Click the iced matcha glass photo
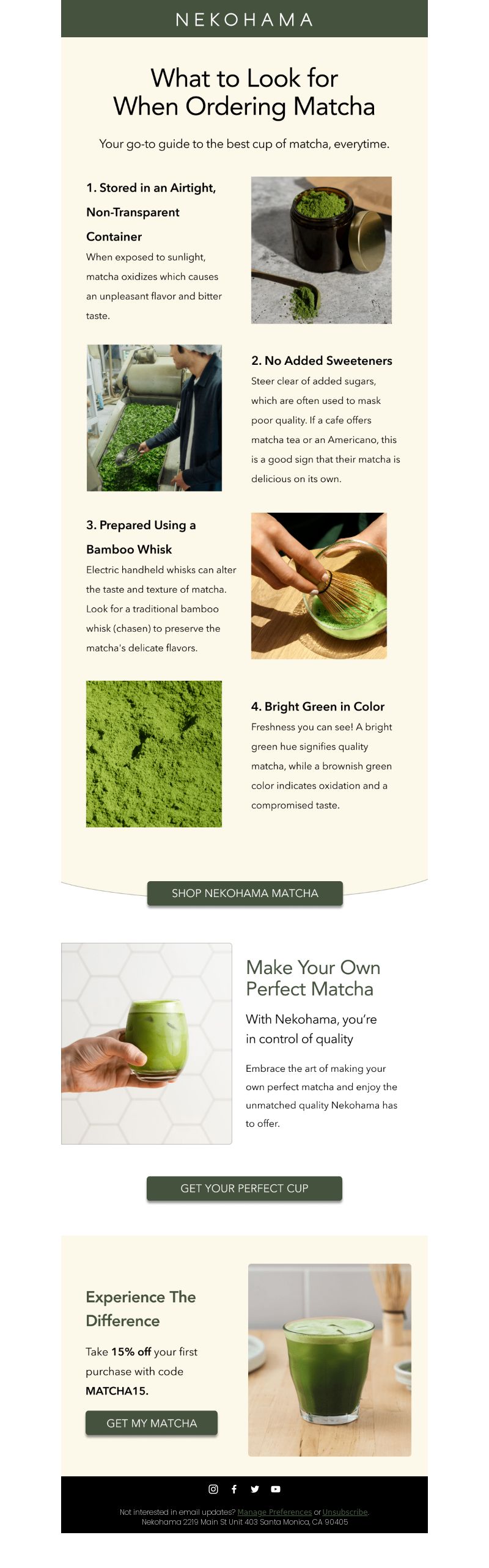 coord(329,1360)
